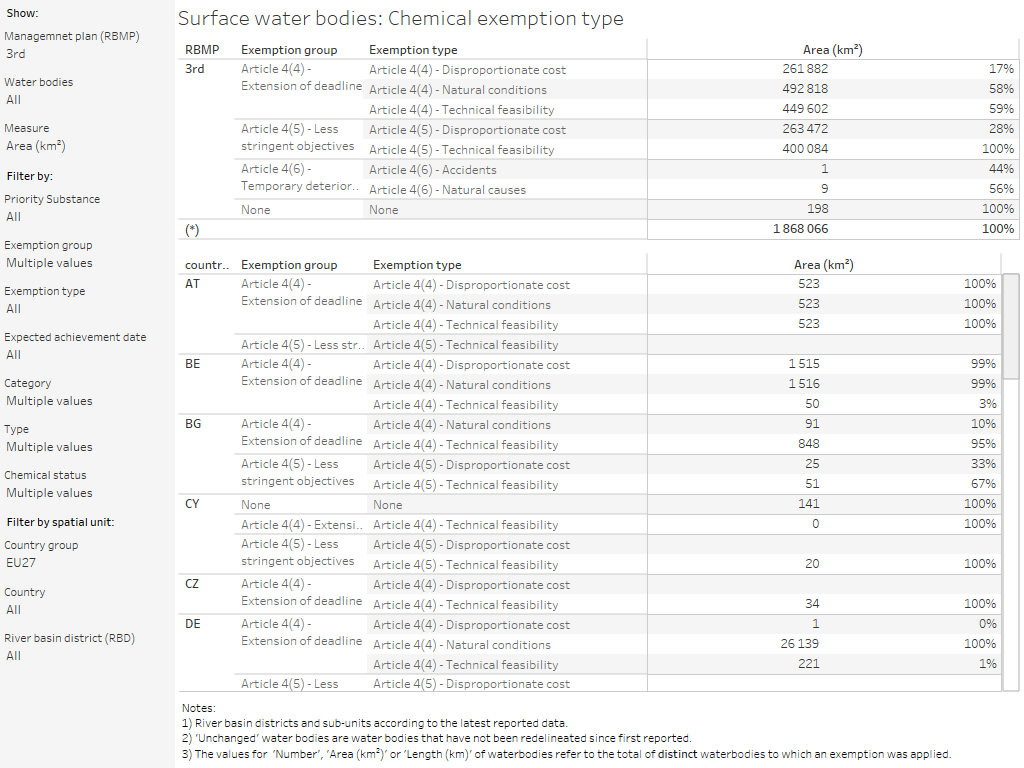
Task: Select value 261 882 for Article 4(4) Disproportionate cost
Action: [805, 69]
